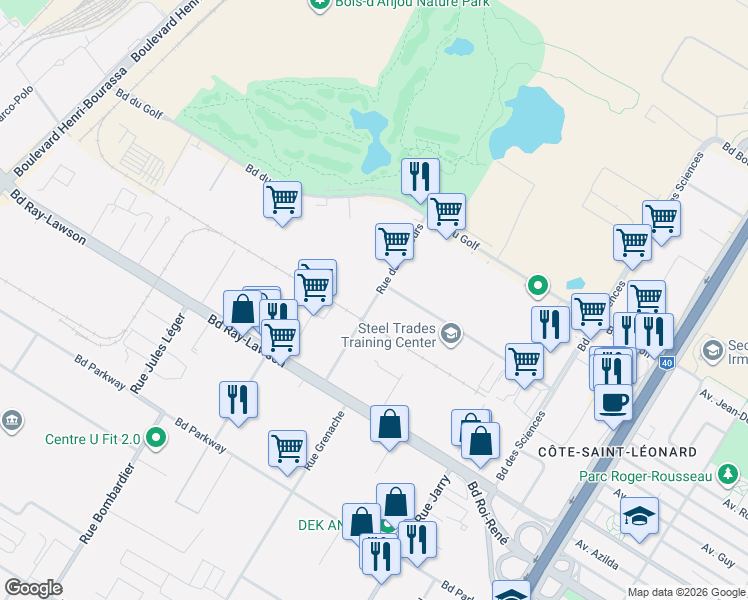Click the Boulevard Henri-Bourassa label
Viewport: 748px width, 600px height.
coord(71,122)
